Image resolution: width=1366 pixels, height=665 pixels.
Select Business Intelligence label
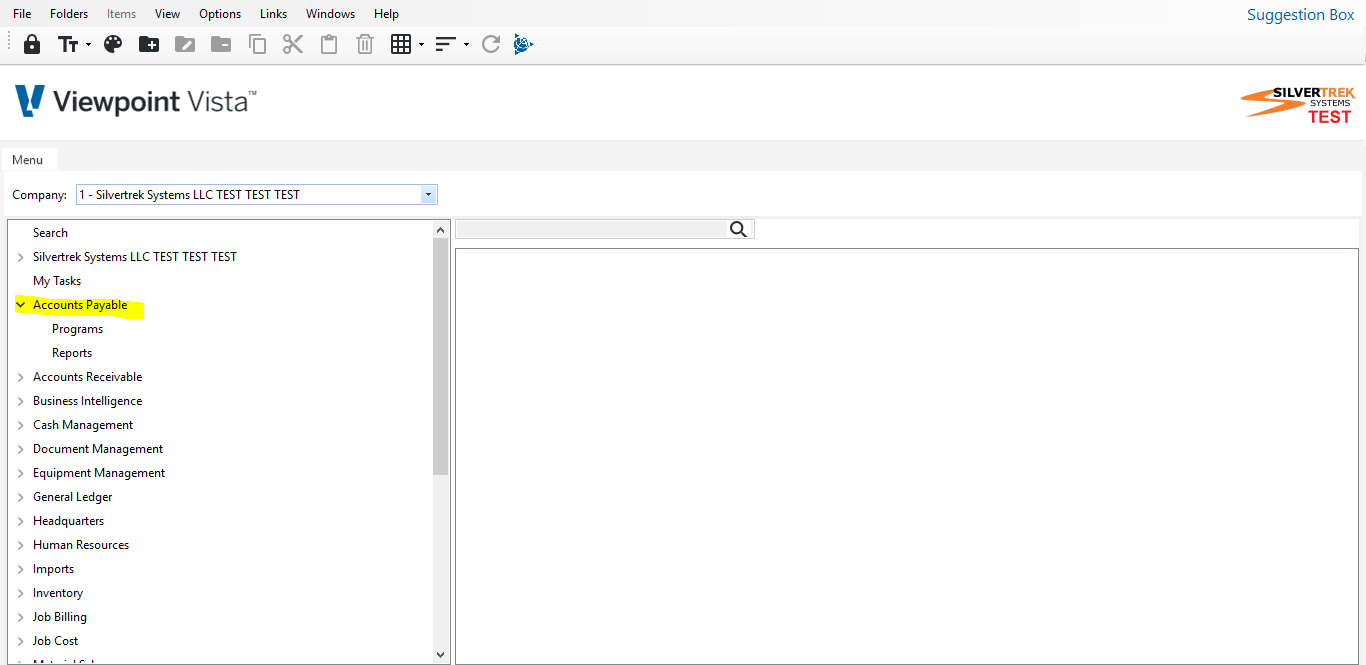(87, 401)
